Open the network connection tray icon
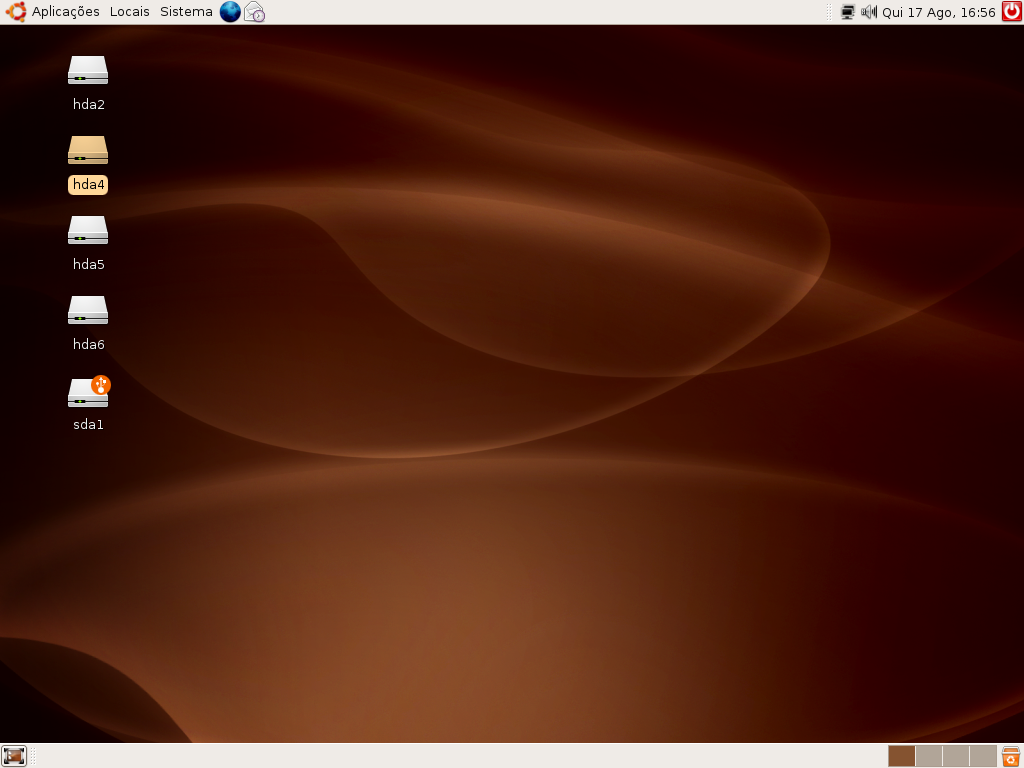1024x768 pixels. [x=848, y=12]
